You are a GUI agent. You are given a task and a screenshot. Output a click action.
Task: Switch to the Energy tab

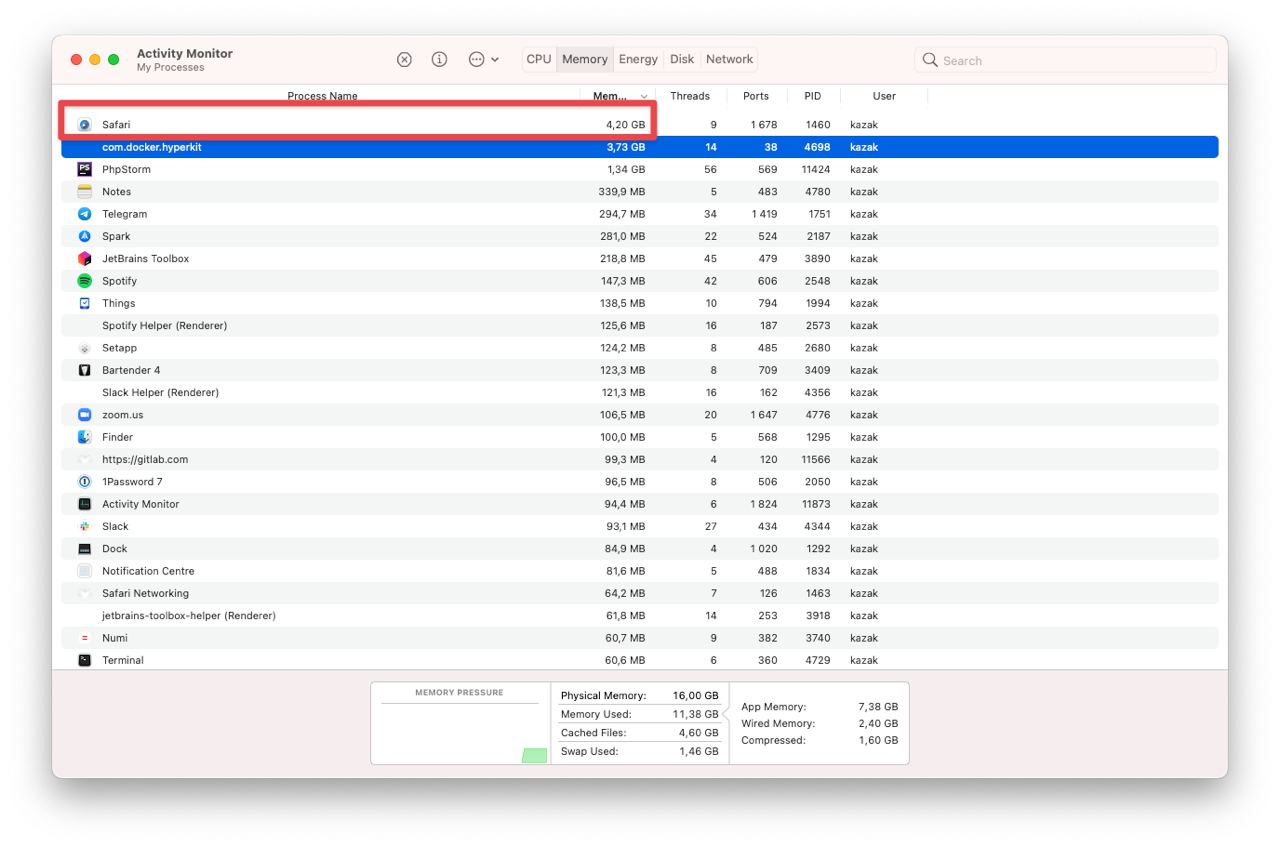click(638, 60)
